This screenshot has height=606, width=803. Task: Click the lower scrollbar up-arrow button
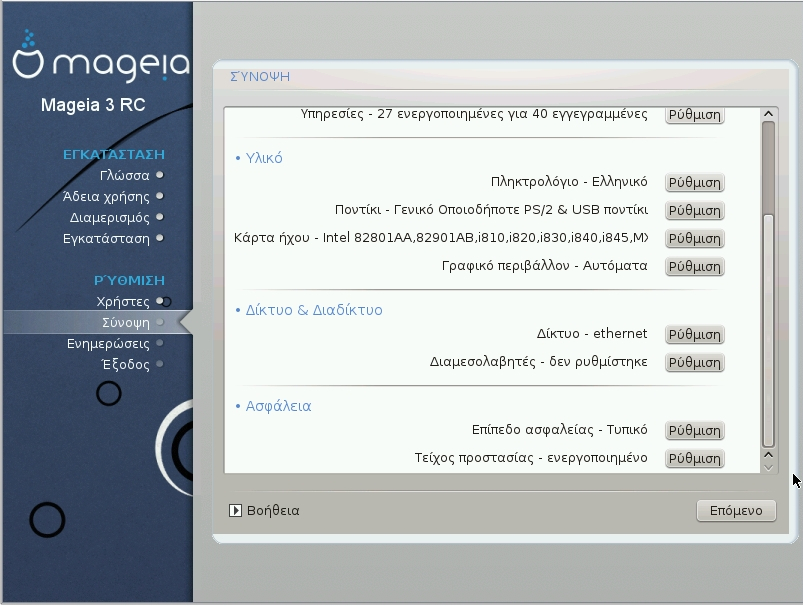pos(768,455)
